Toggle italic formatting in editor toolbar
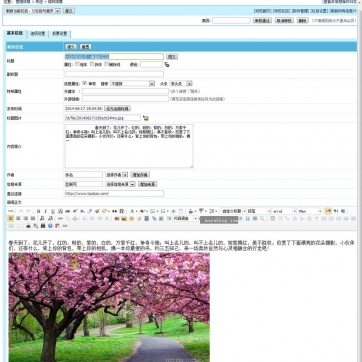The width and height of the screenshot is (362, 362). [x=45, y=211]
